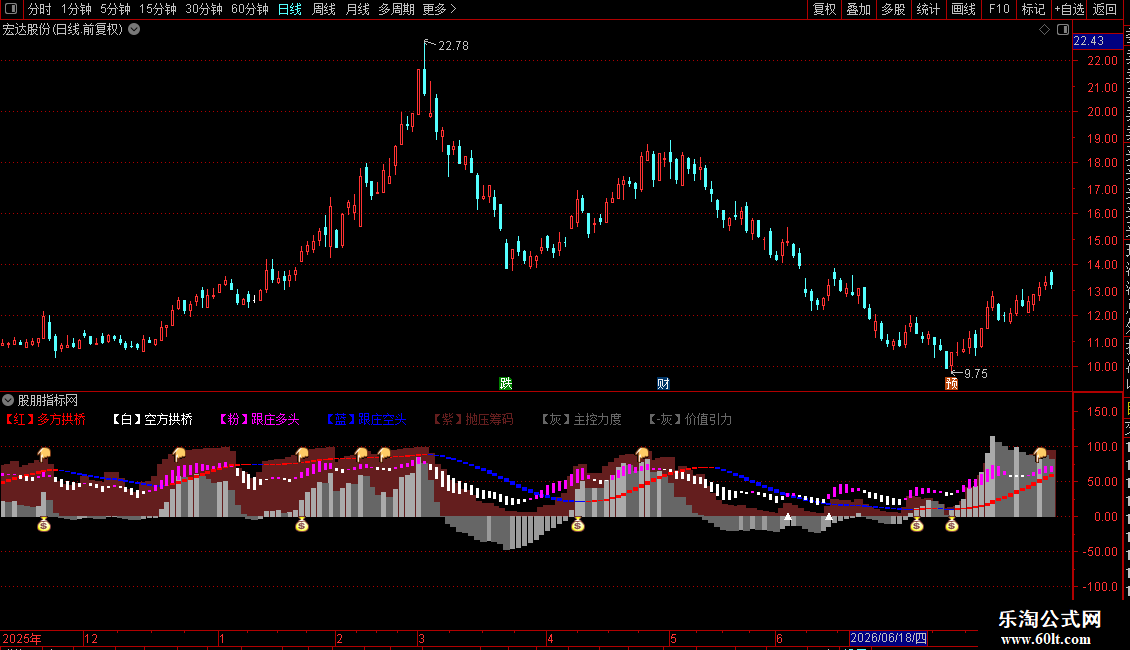Click the -50.00 indicator axis value
Image resolution: width=1130 pixels, height=650 pixels.
pyautogui.click(x=1101, y=552)
